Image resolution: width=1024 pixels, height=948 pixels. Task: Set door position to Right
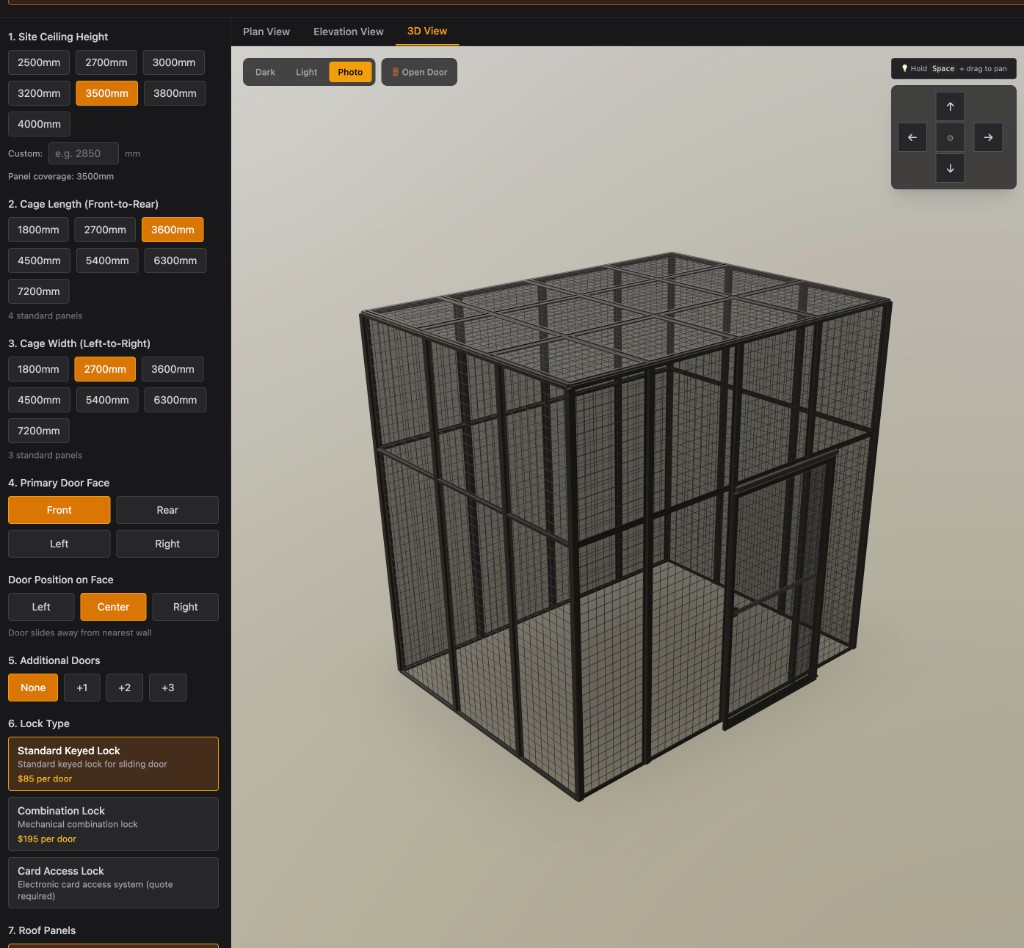tap(185, 607)
